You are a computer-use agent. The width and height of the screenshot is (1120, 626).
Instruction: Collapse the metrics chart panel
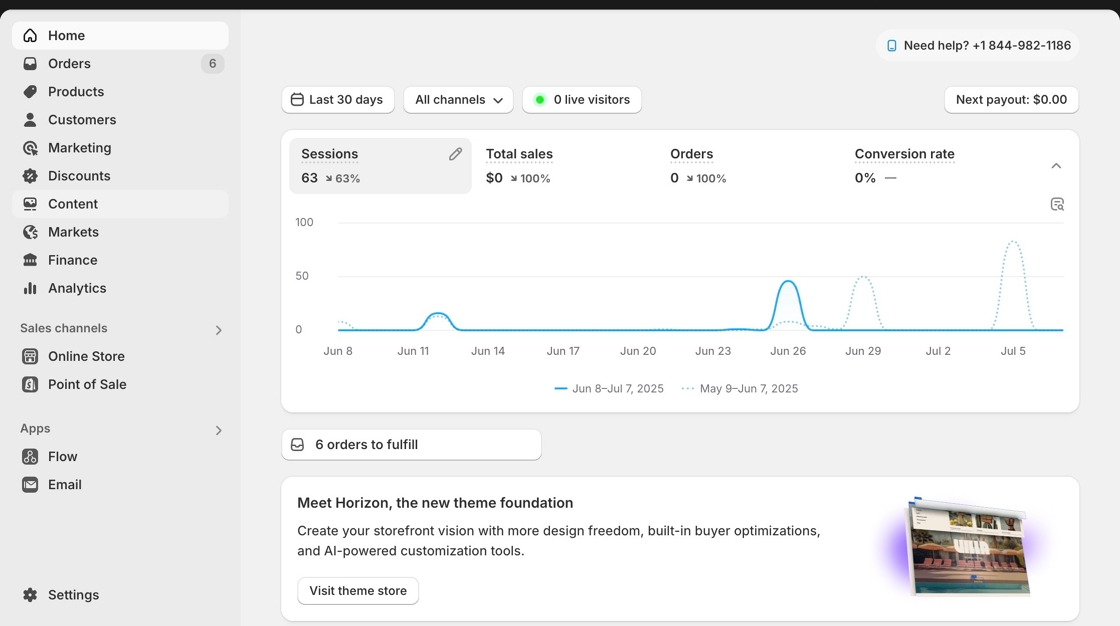click(x=1056, y=166)
